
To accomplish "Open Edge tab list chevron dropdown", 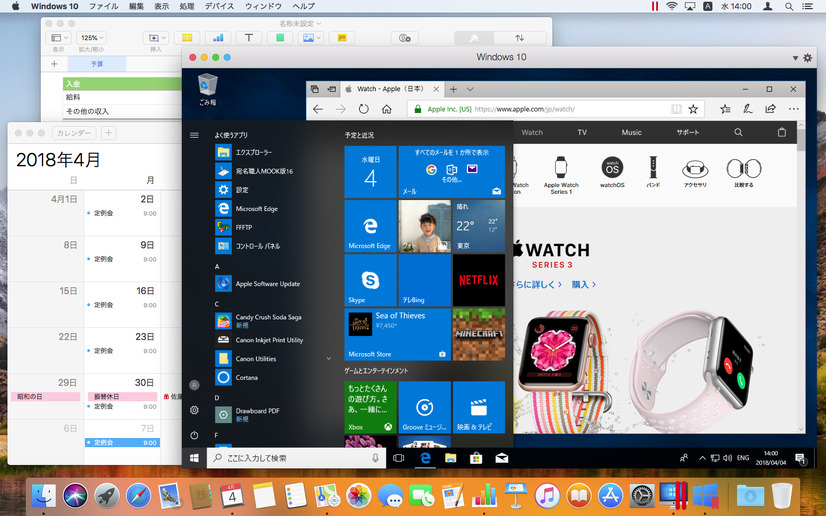I will click(x=470, y=89).
